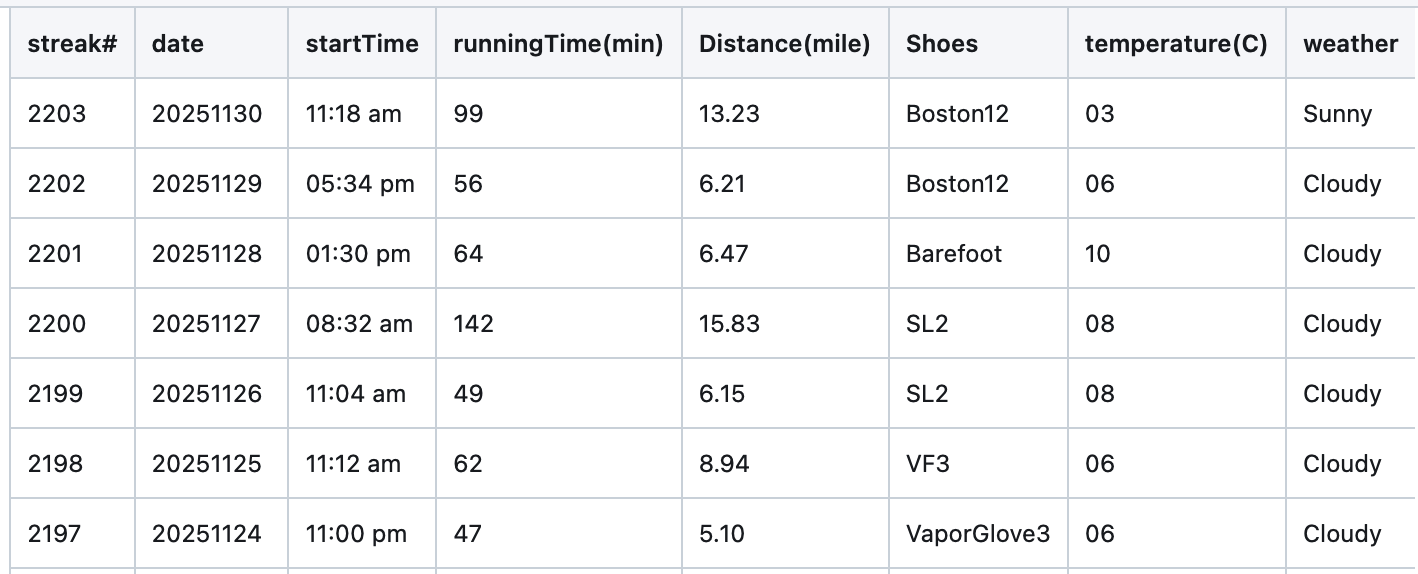Select running time cell showing 142
Screen dimensions: 1418x574
coord(474,324)
